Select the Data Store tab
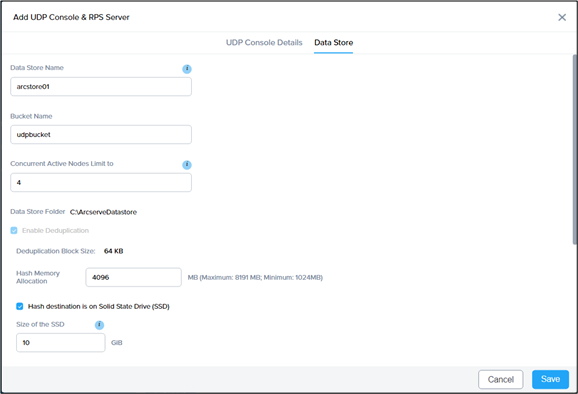 click(x=334, y=43)
